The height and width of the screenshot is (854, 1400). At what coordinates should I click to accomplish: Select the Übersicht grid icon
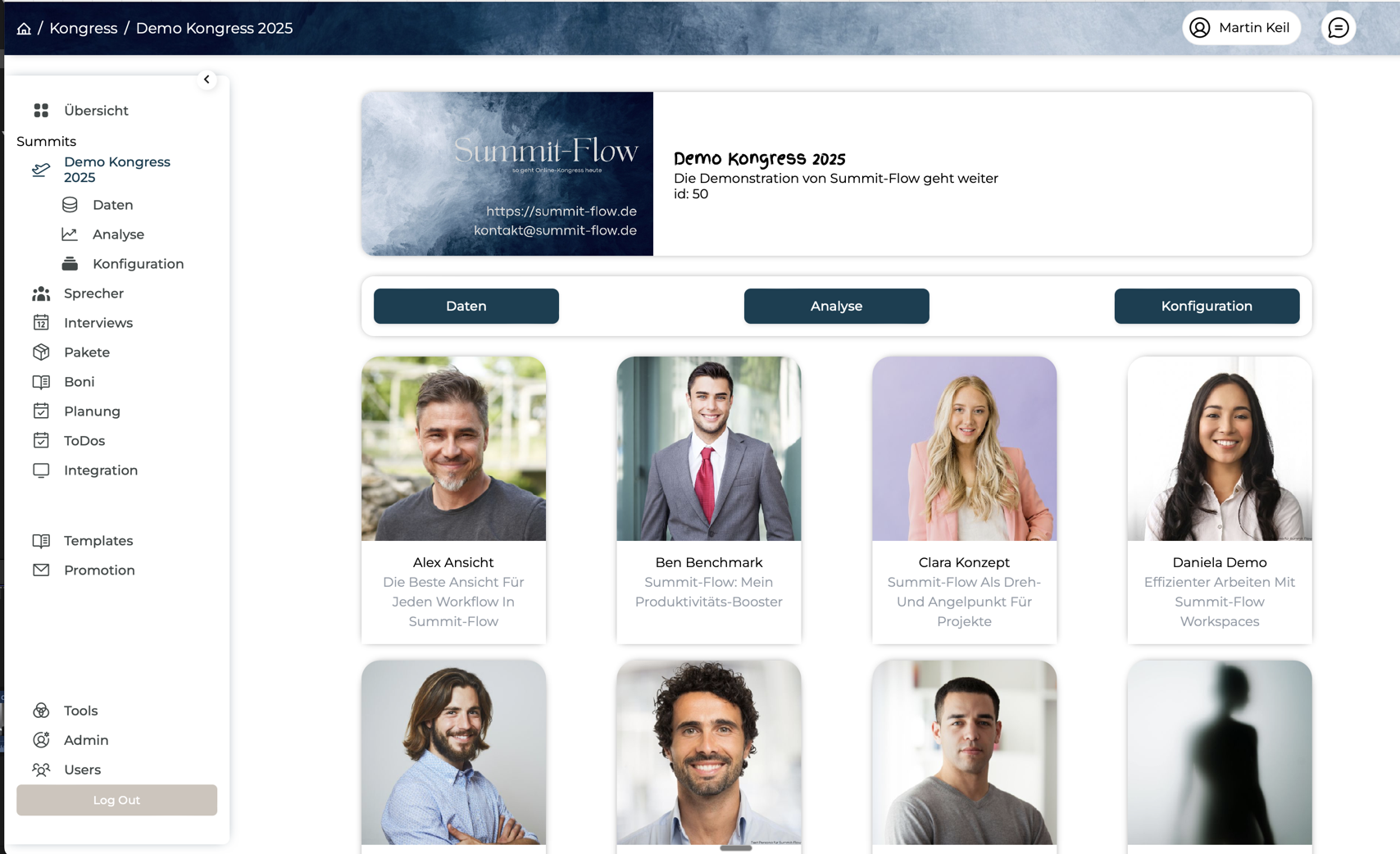tap(41, 111)
